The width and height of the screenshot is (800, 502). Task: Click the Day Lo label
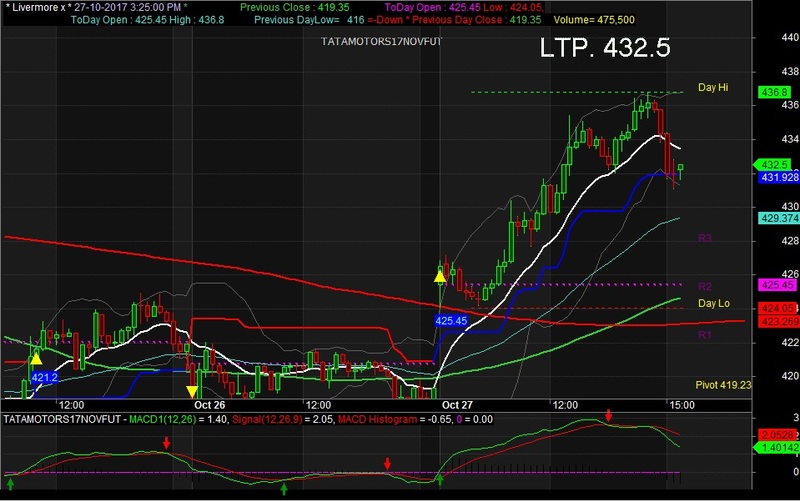coord(712,303)
